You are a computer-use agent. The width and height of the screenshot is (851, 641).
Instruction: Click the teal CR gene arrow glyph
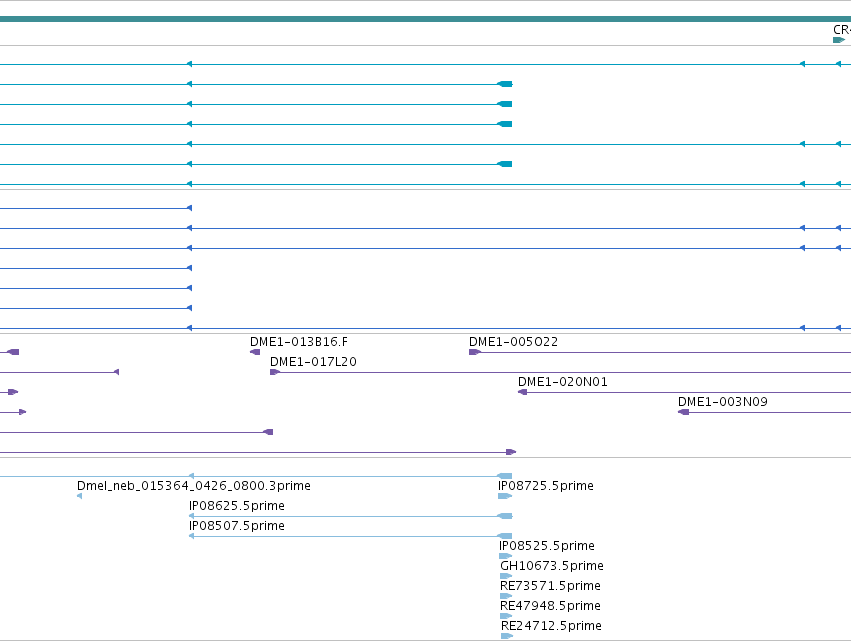tap(839, 40)
